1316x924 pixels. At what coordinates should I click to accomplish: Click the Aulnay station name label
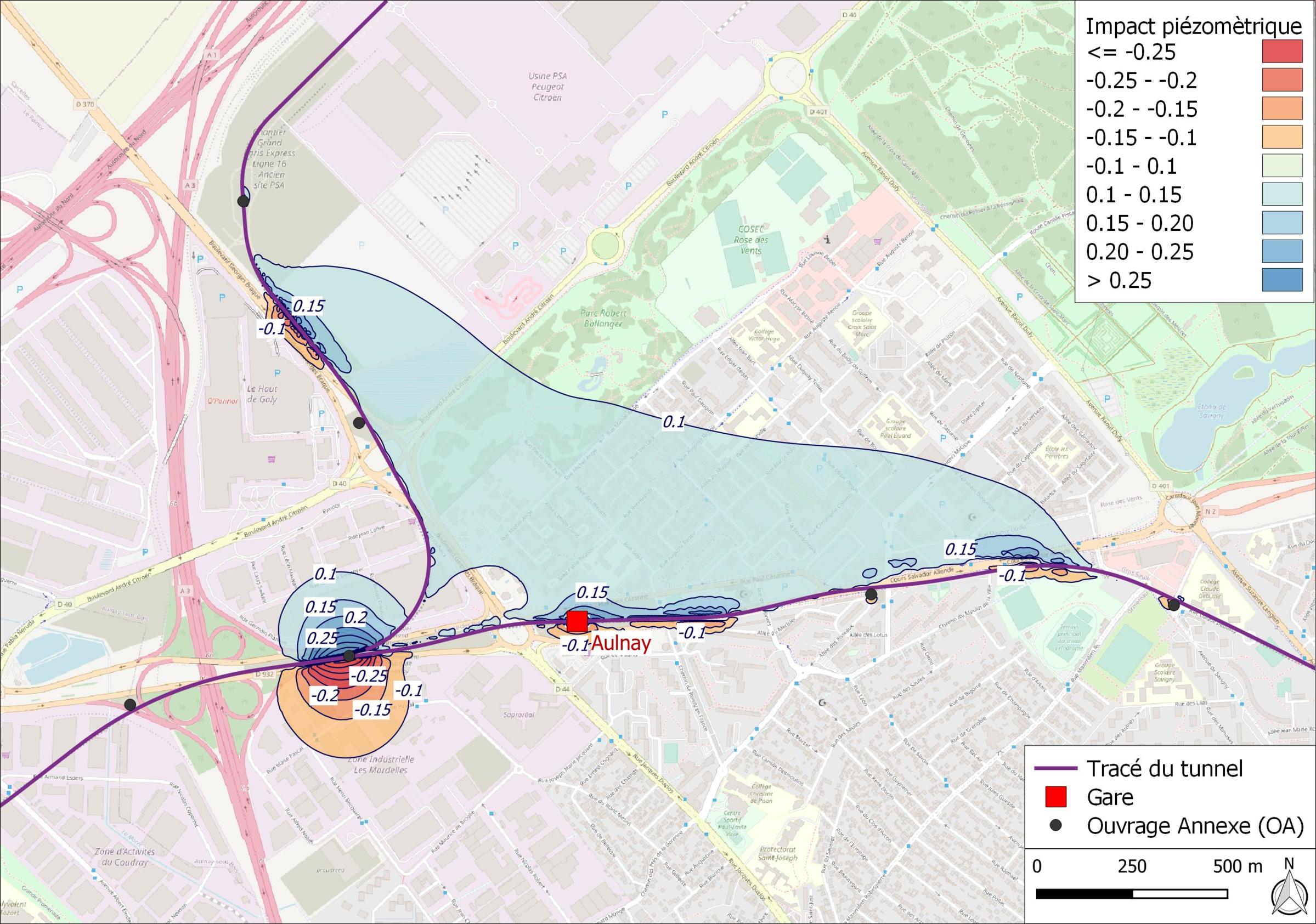[622, 644]
